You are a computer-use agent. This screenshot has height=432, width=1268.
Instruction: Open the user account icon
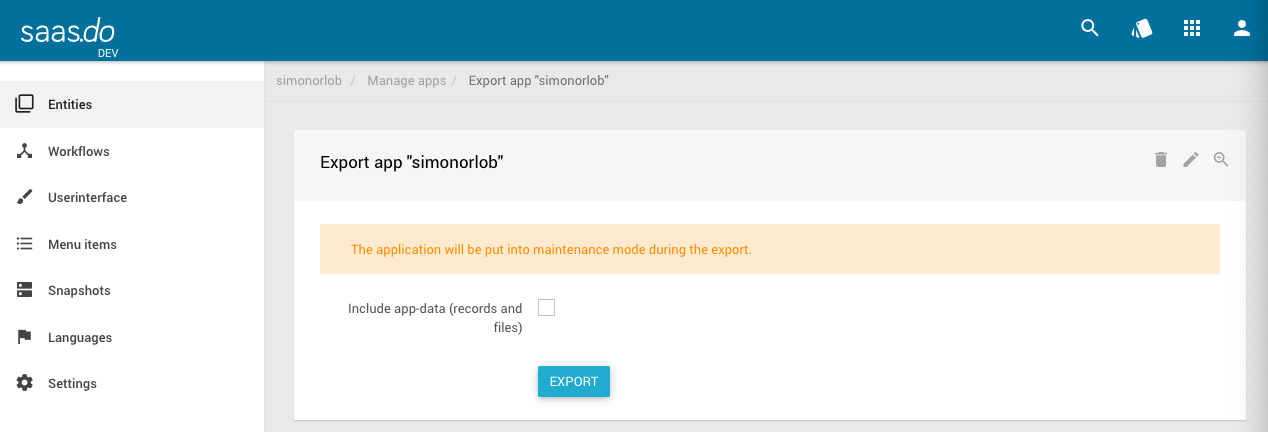pos(1242,28)
